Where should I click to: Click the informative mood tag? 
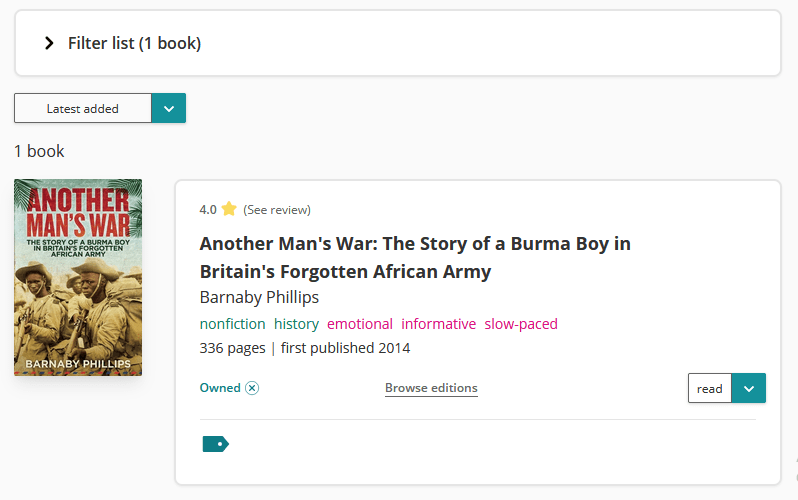(x=439, y=324)
